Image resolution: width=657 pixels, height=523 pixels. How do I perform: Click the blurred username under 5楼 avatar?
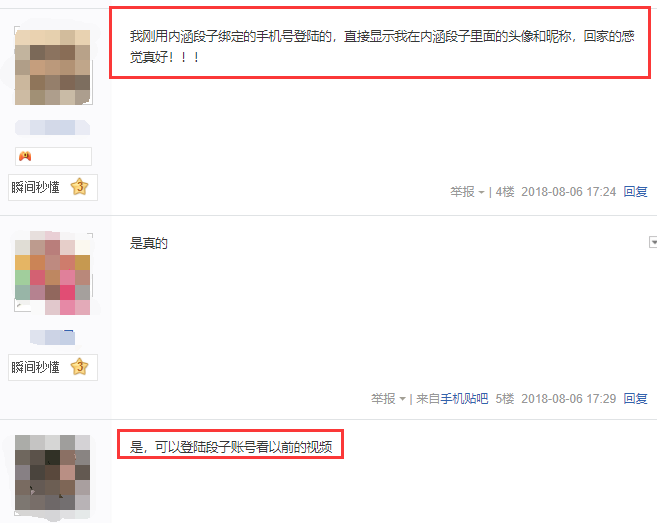52,337
